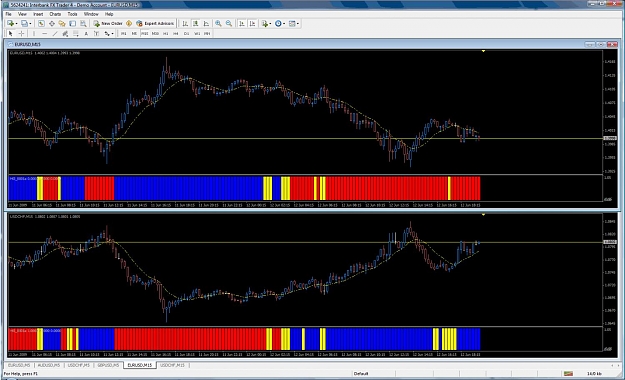625x380 pixels.
Task: Toggle chart shift from the right edge
Action: click(x=252, y=24)
